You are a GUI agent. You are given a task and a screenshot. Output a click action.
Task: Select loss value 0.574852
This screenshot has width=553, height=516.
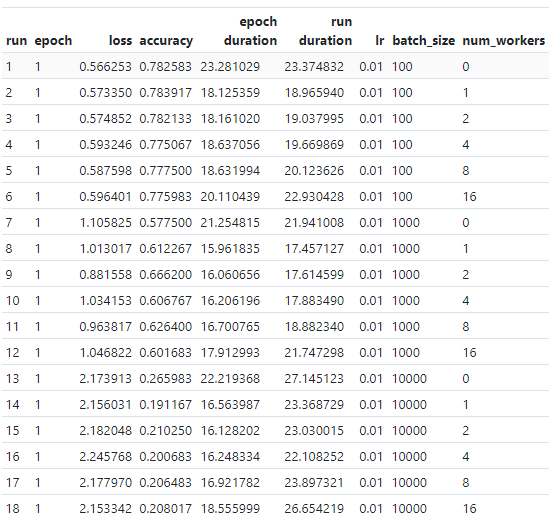click(105, 119)
